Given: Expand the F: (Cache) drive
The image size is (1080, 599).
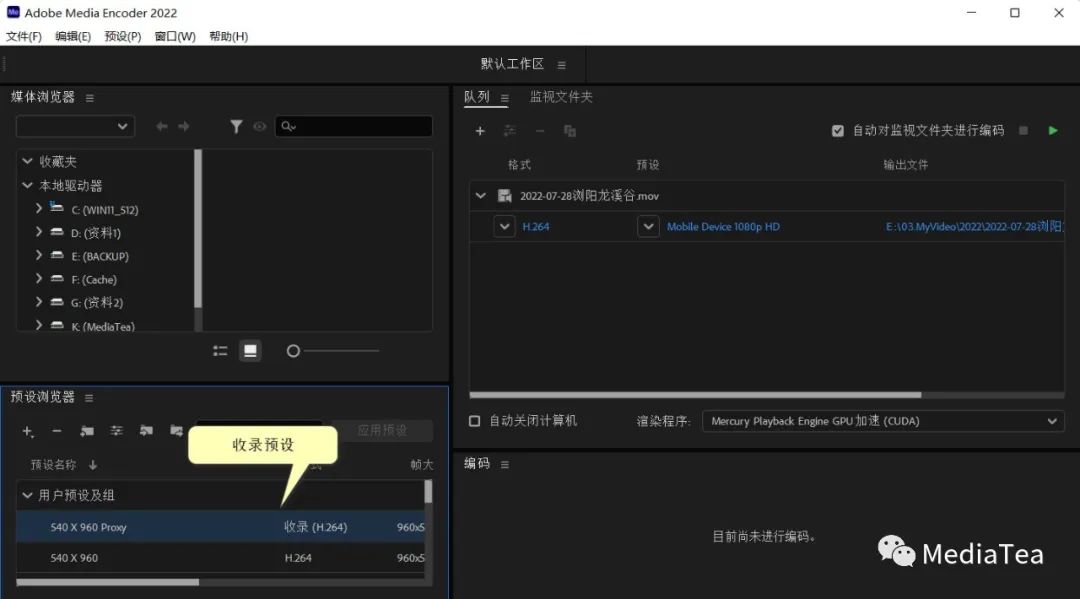Looking at the screenshot, I should tap(39, 279).
